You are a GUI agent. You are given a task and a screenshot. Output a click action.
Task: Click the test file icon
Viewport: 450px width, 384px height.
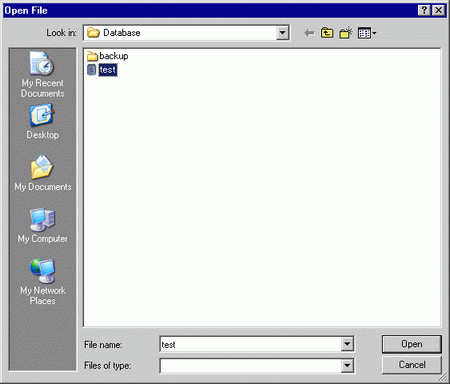[91, 70]
